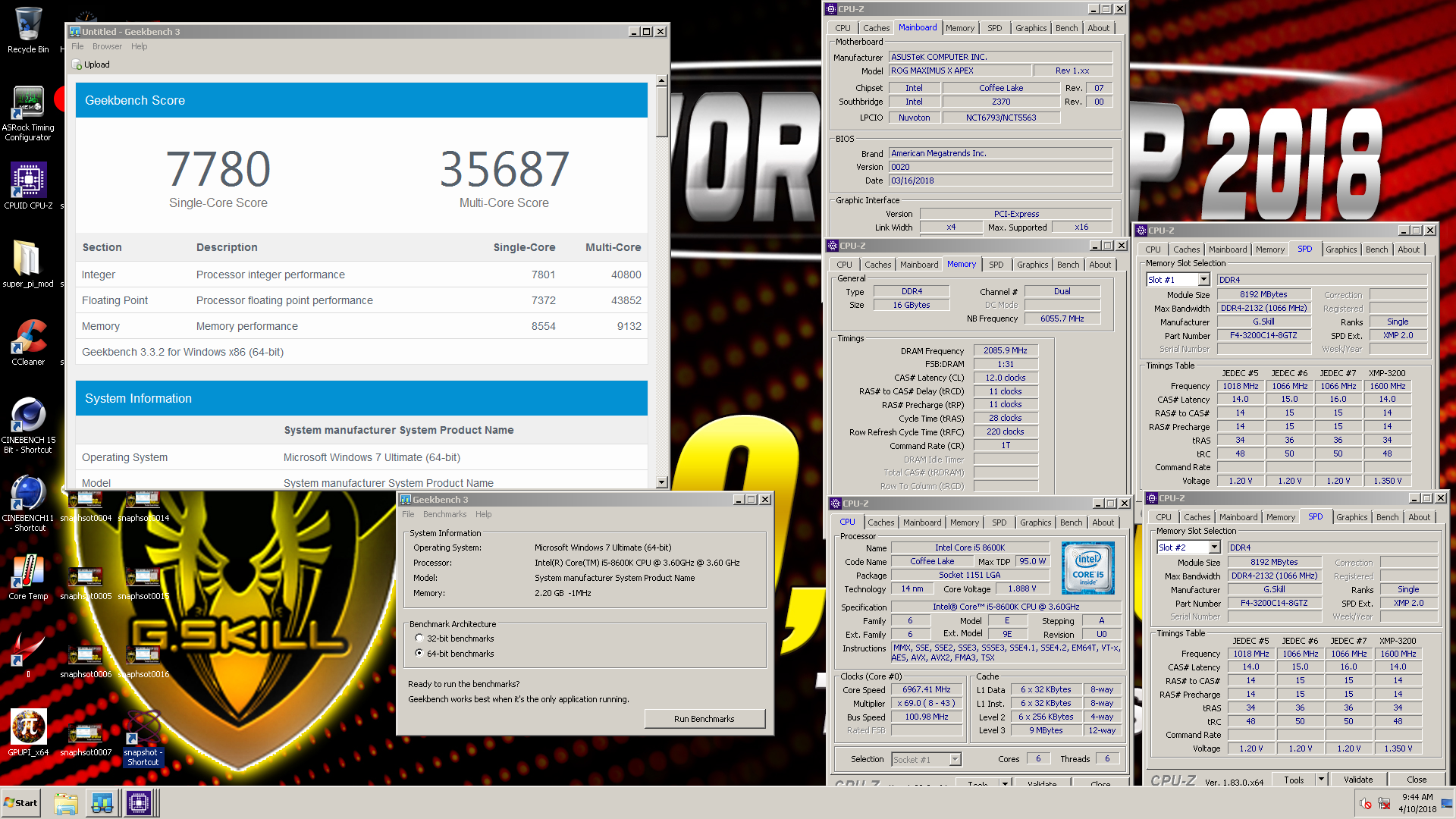
Task: Switch to Geekbench from the taskbar icon
Action: point(102,803)
